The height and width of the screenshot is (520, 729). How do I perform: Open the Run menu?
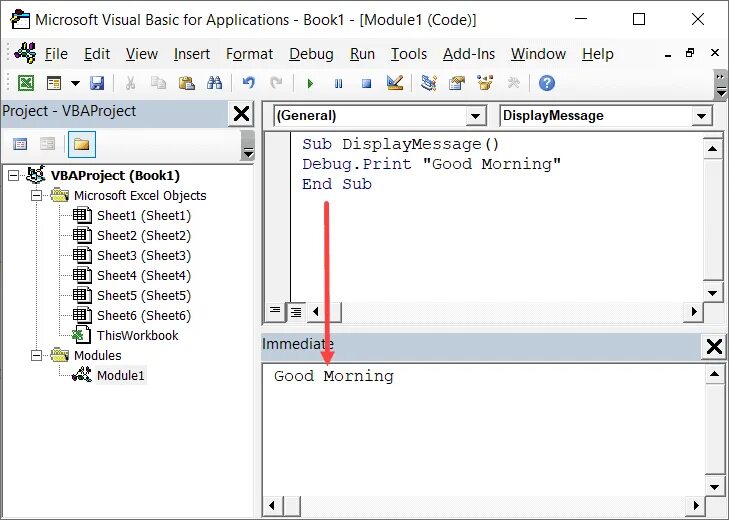click(x=362, y=54)
